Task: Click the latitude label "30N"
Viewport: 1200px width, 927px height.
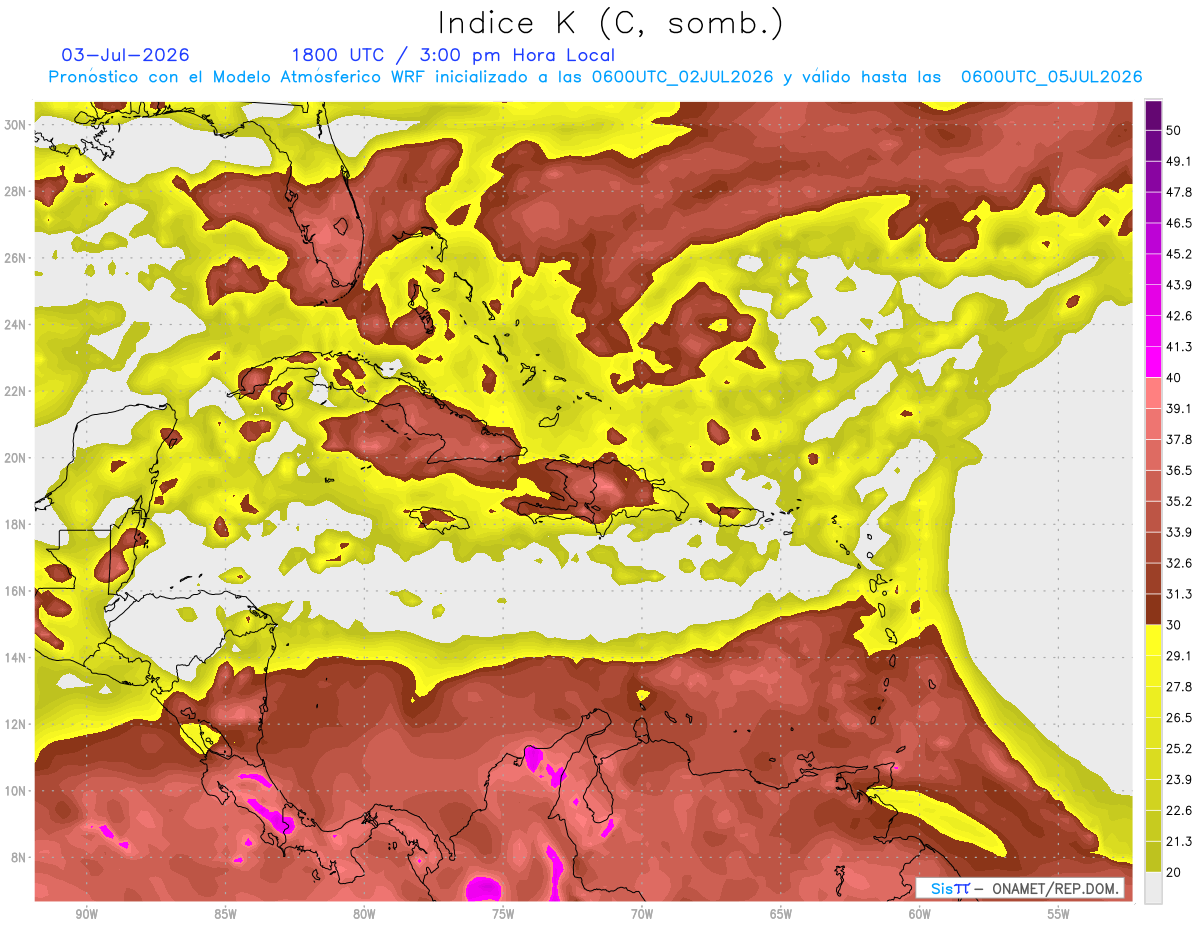Action: [15, 125]
